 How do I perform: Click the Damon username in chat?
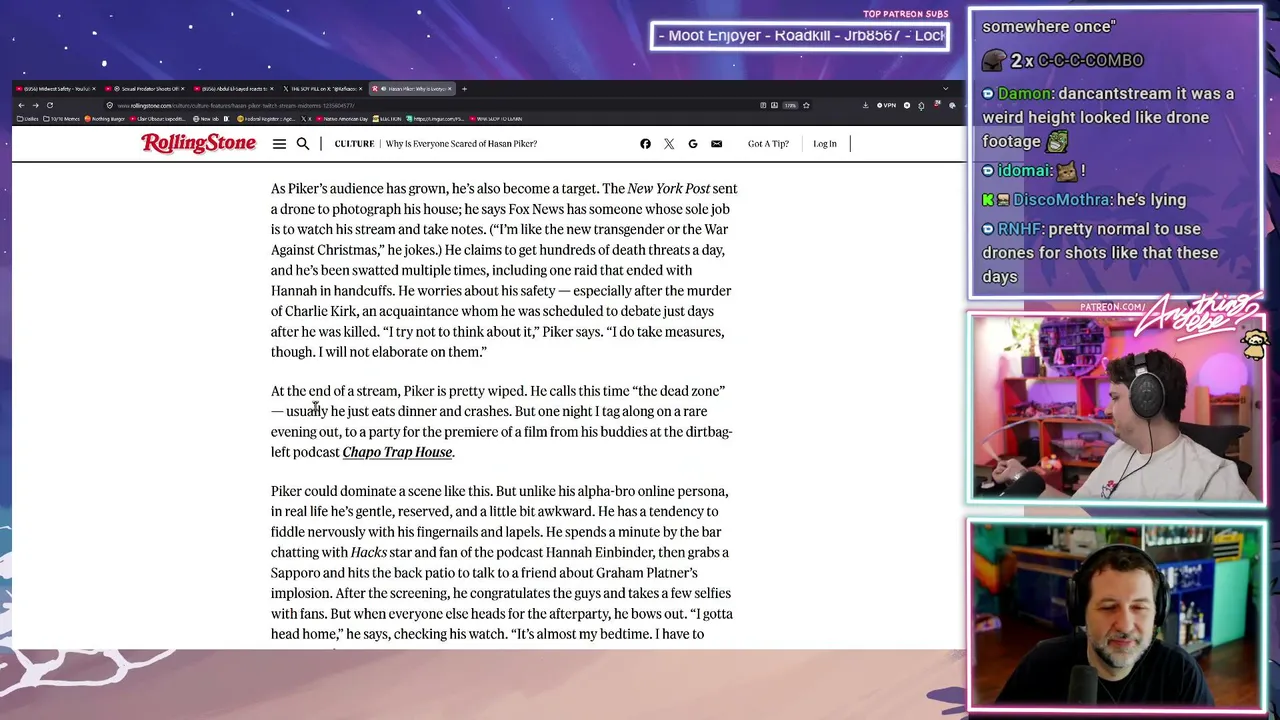coord(1024,93)
